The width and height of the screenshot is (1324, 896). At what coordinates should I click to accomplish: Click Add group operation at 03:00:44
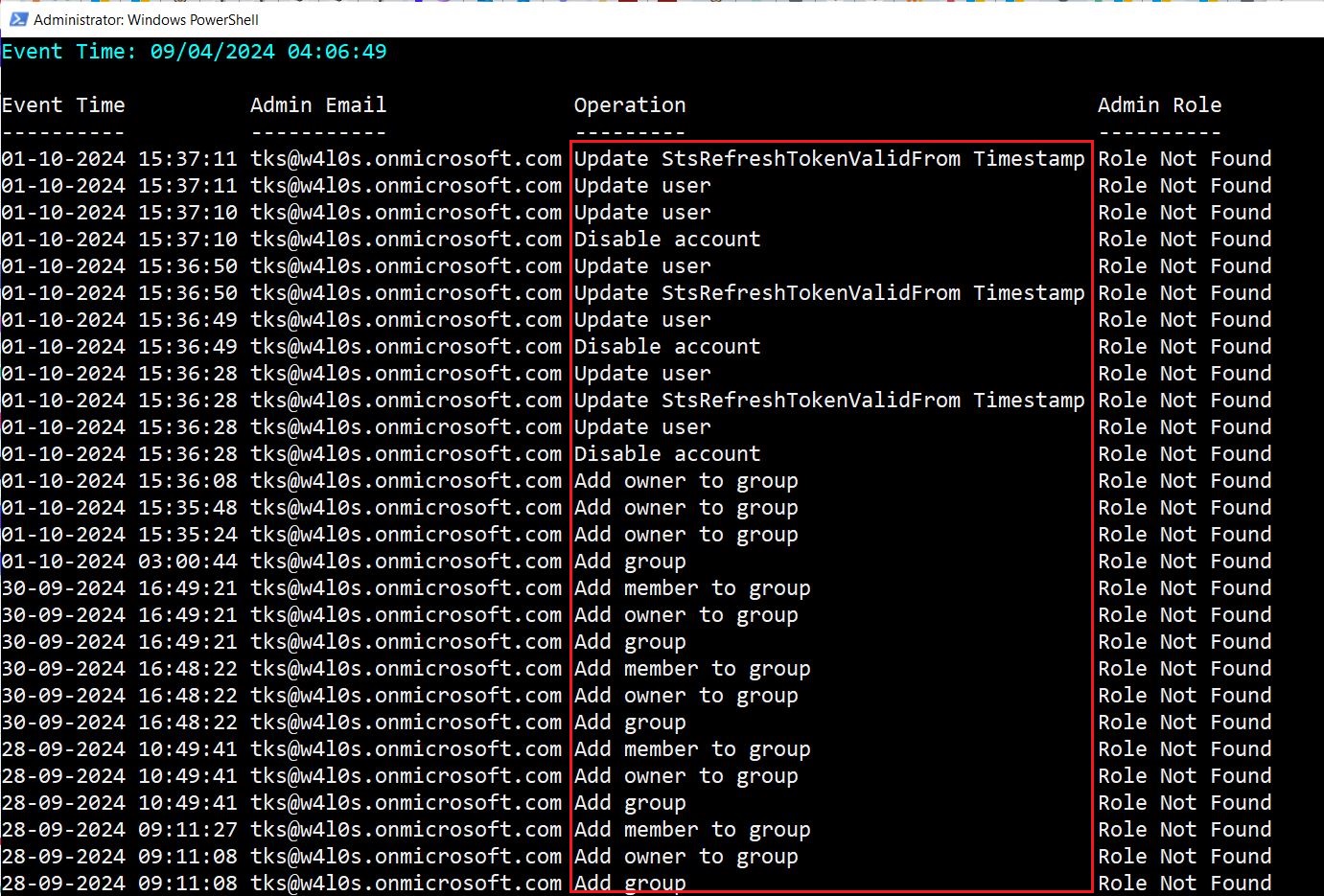[630, 562]
